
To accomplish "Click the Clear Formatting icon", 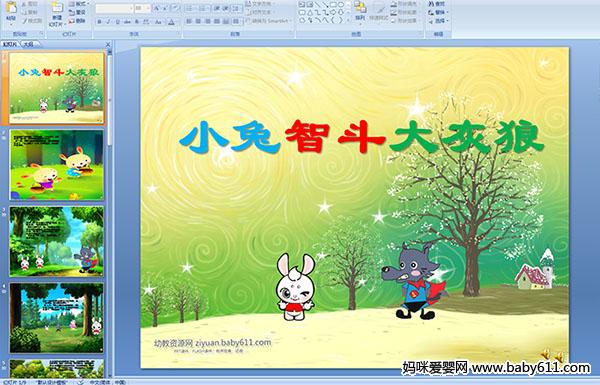I will [x=176, y=8].
